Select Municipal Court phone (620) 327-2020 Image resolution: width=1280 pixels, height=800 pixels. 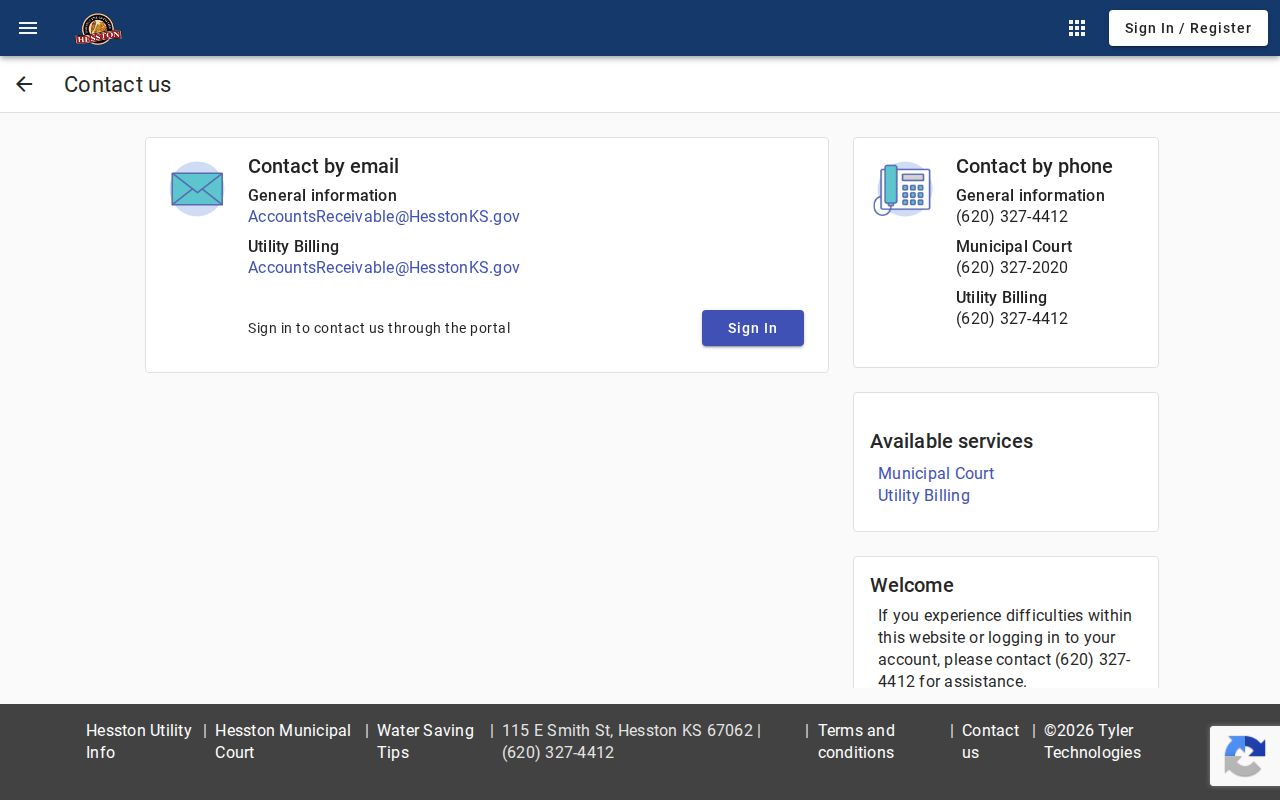click(x=1012, y=267)
